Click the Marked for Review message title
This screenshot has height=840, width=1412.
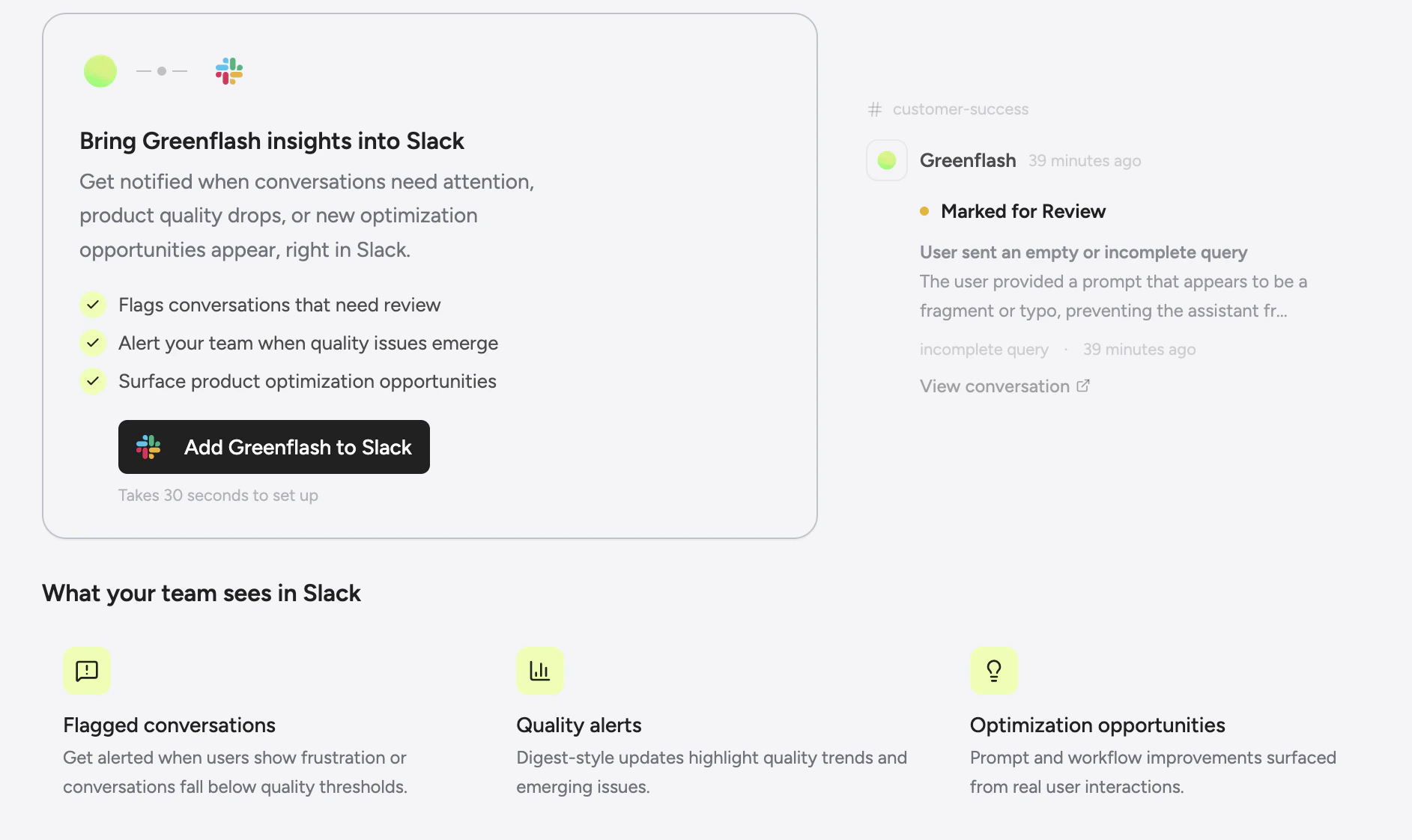(x=1023, y=211)
